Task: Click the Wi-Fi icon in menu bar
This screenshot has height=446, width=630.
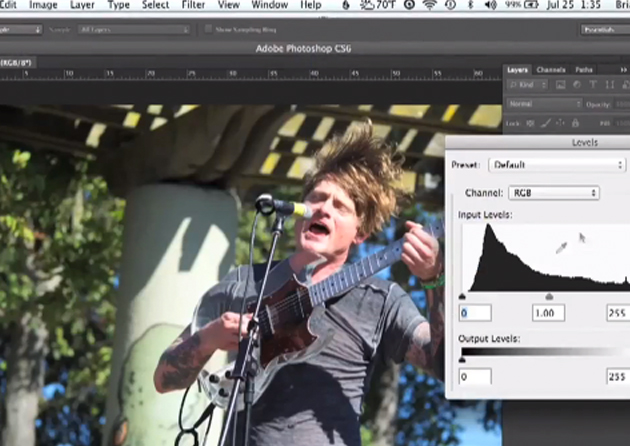Action: click(430, 5)
